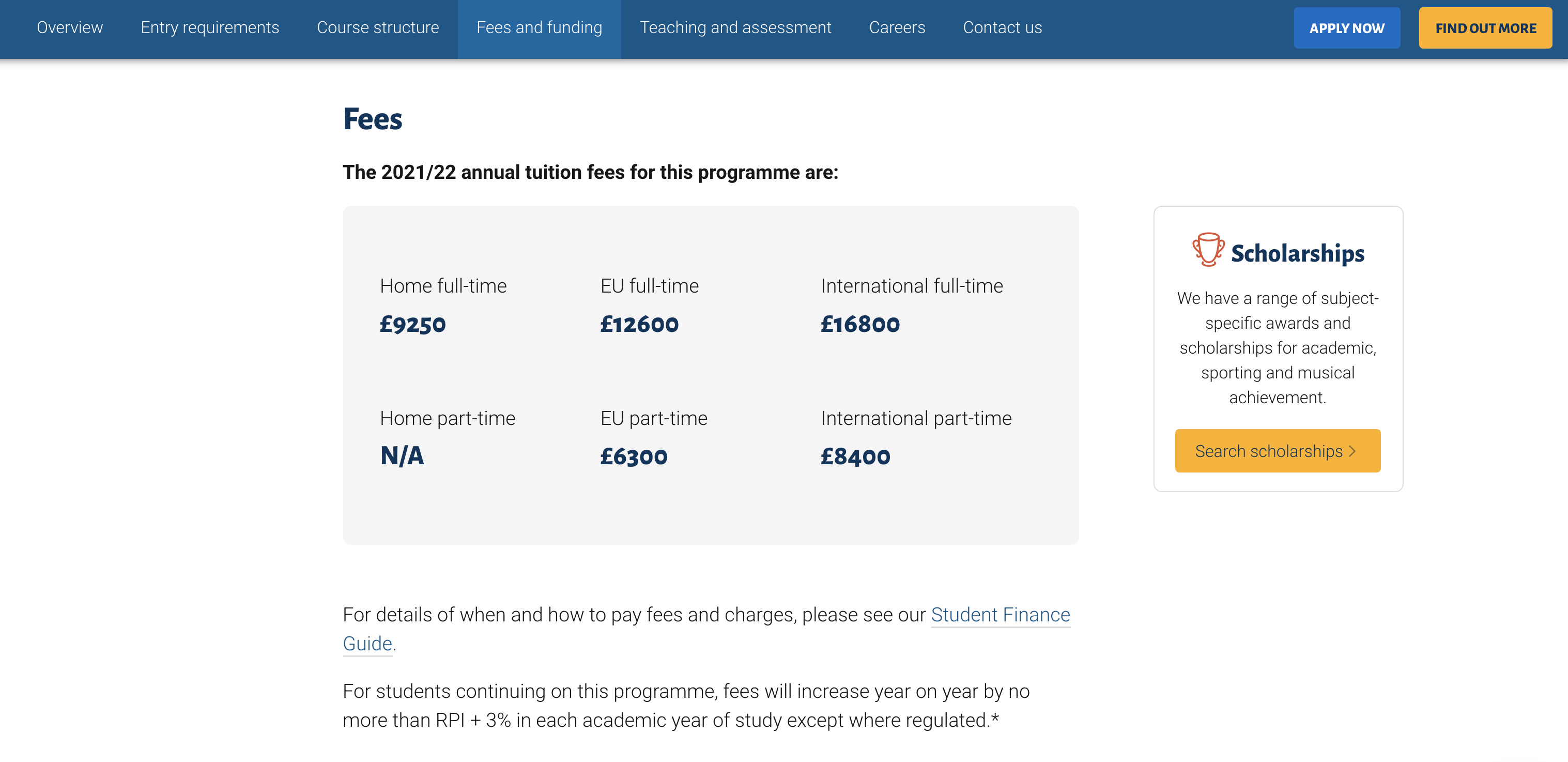Jump to the Careers section
Image resolution: width=1568 pixels, height=762 pixels.
896,28
